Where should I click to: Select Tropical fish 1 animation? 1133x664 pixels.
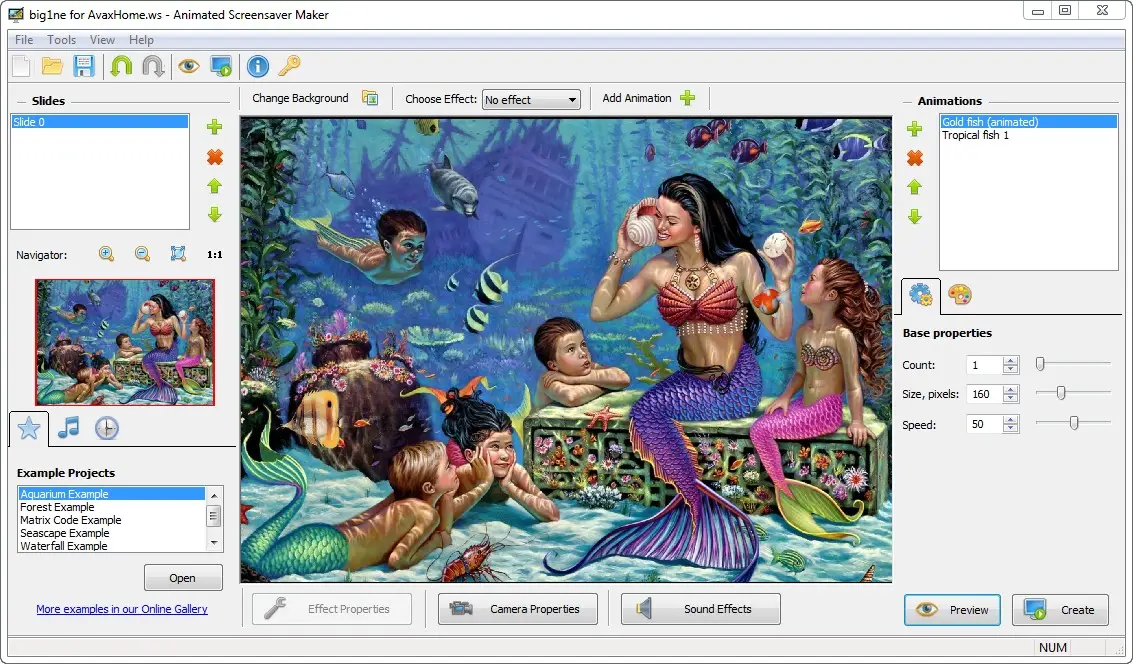(x=1028, y=135)
